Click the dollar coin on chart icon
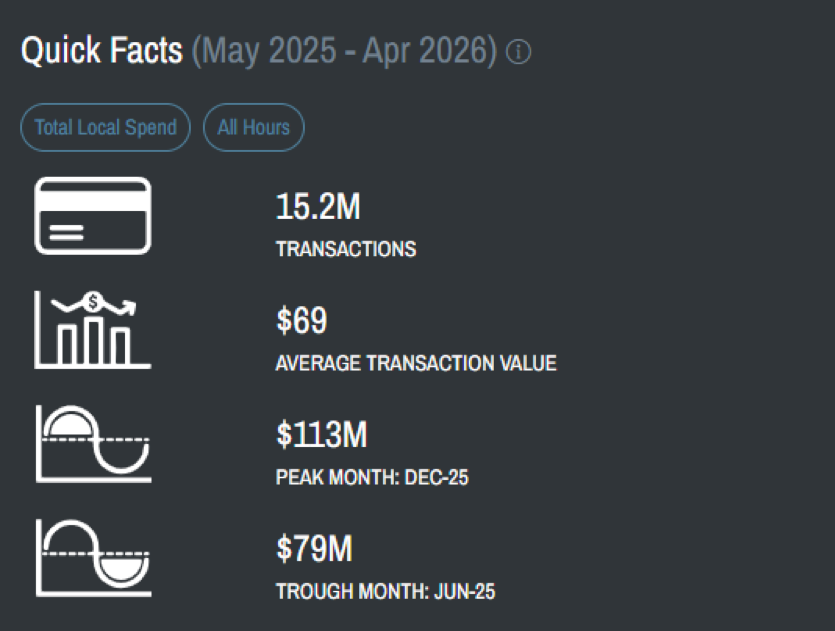835x631 pixels. [x=93, y=302]
